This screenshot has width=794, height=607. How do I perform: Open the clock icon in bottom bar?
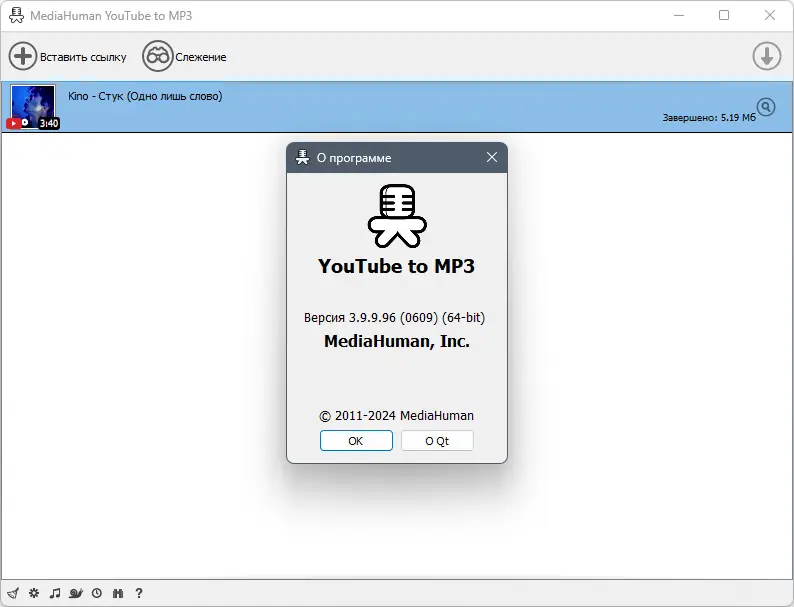click(x=97, y=593)
